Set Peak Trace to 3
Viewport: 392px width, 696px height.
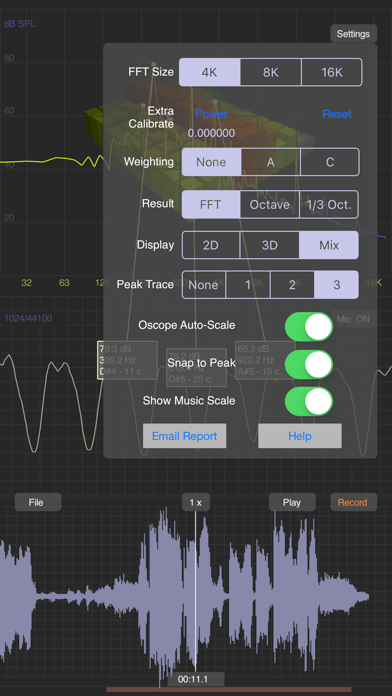click(337, 285)
